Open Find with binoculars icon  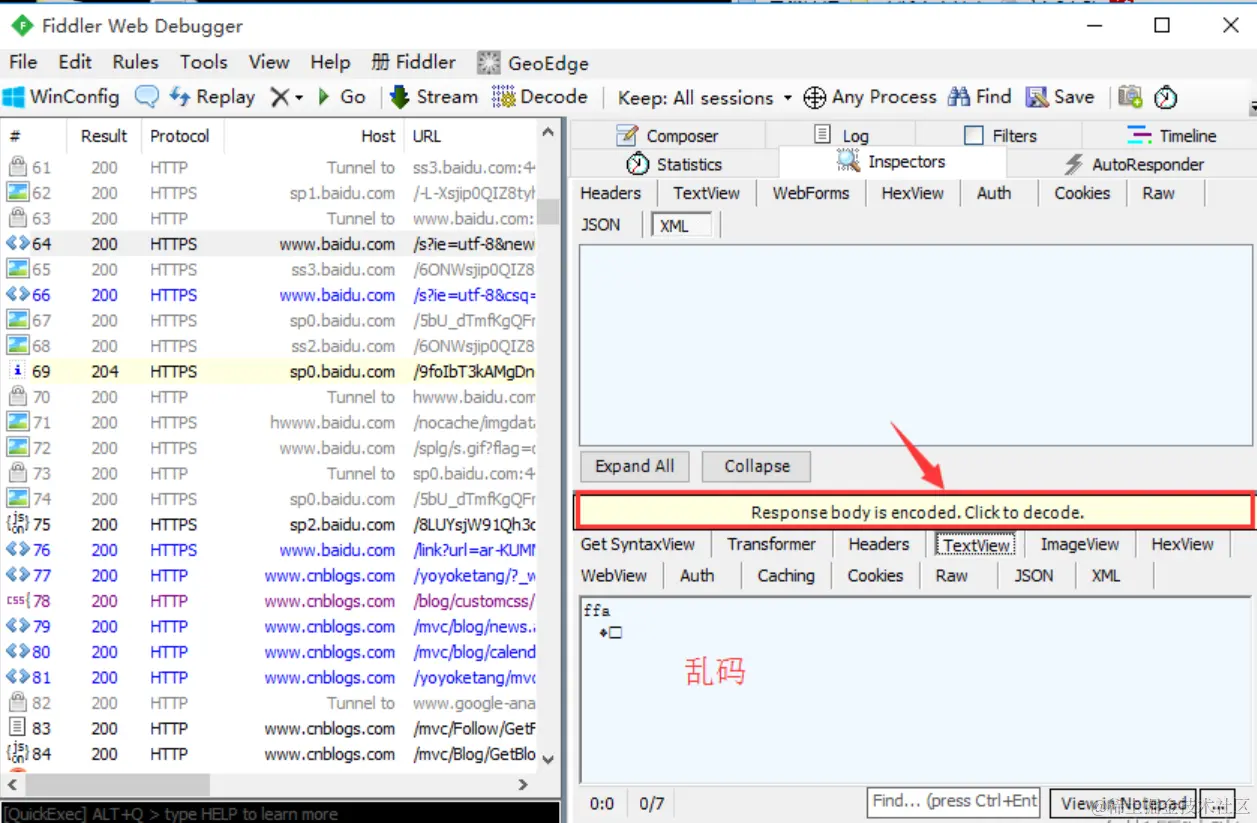[x=980, y=97]
